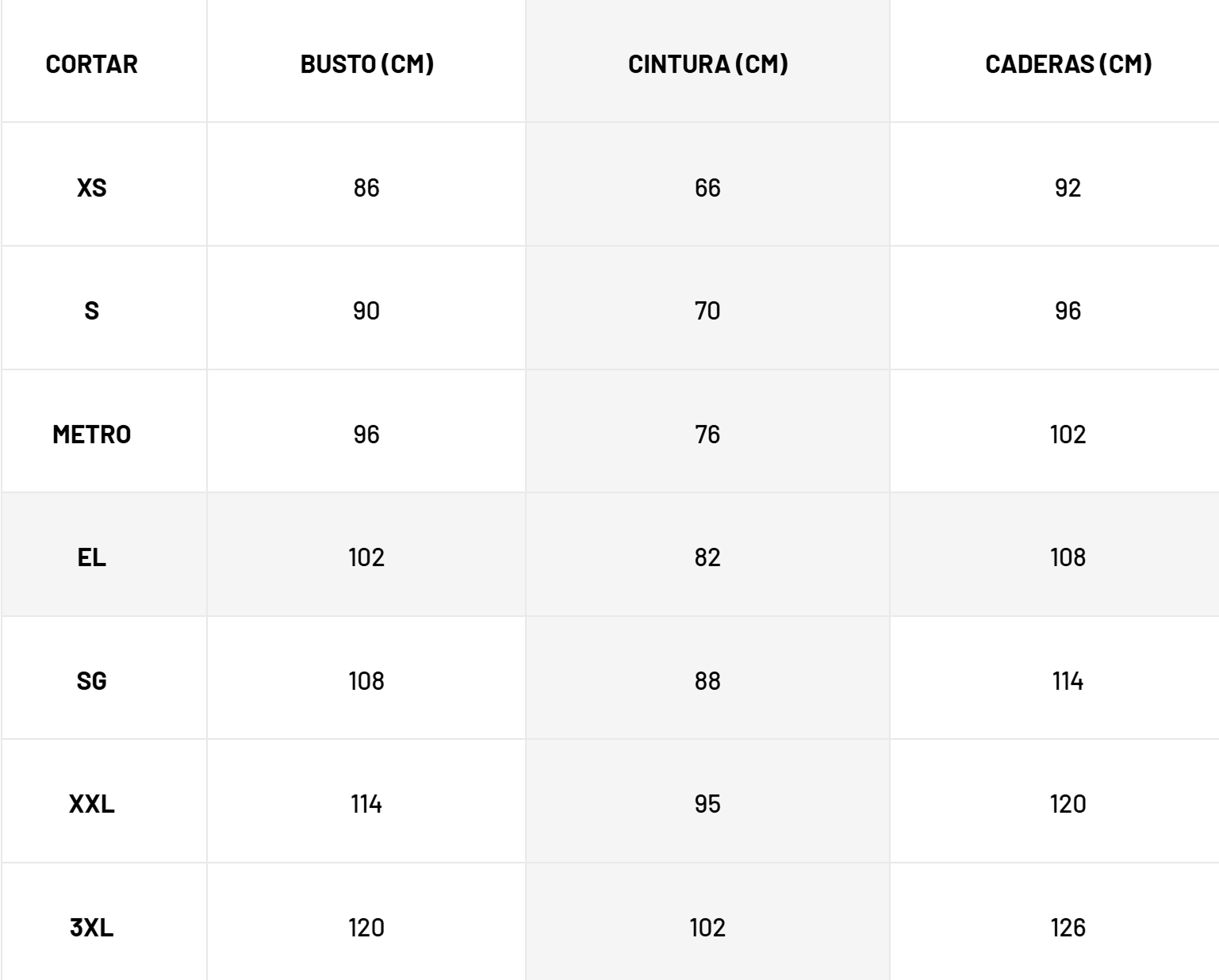Select the EL size row label
Screen dimensions: 1219x980
coord(91,557)
